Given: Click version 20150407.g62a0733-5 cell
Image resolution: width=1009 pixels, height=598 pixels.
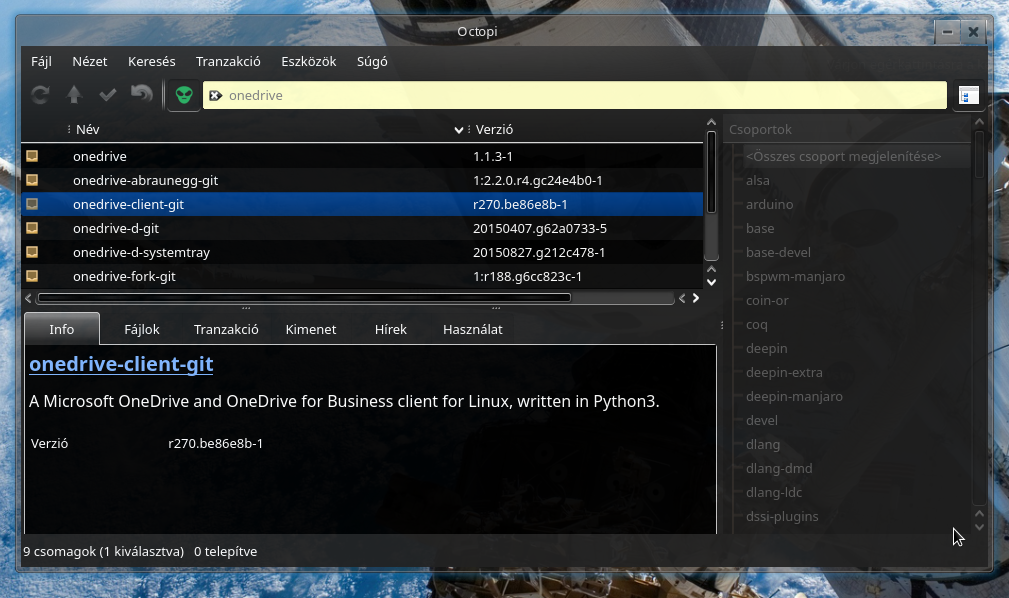Looking at the screenshot, I should pos(540,229).
